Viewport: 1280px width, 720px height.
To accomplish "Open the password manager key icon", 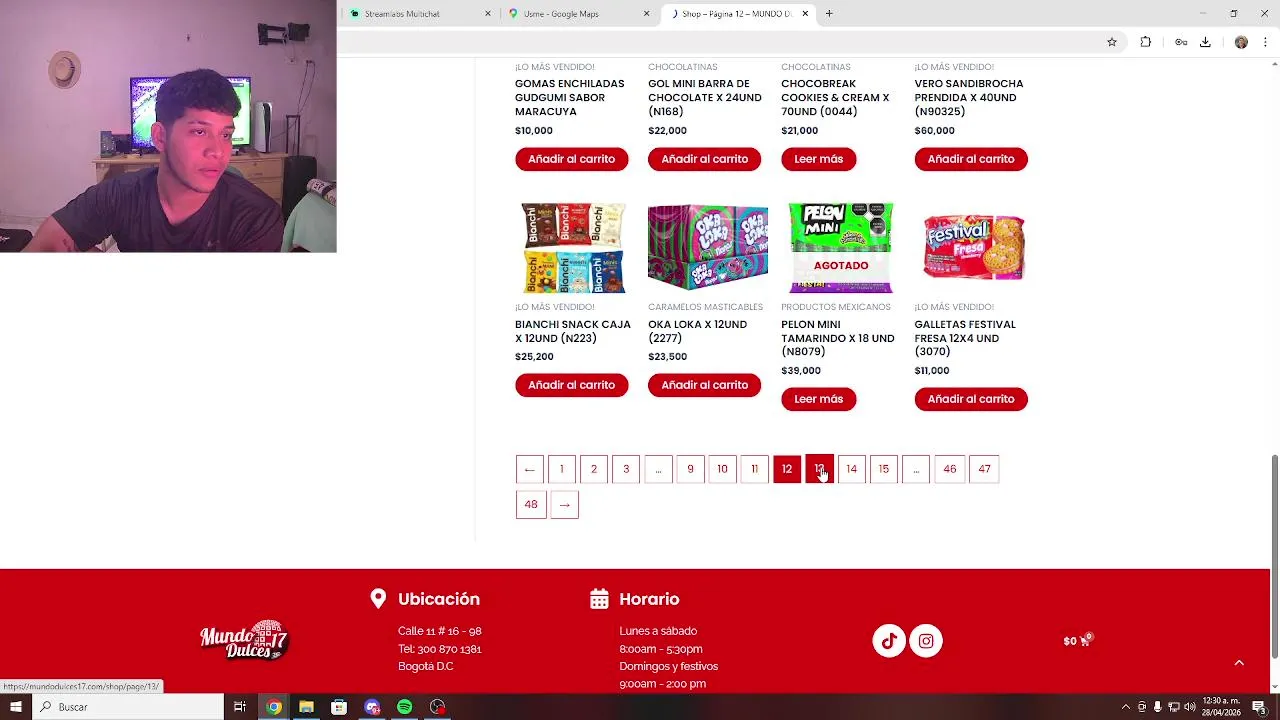I will [1181, 42].
